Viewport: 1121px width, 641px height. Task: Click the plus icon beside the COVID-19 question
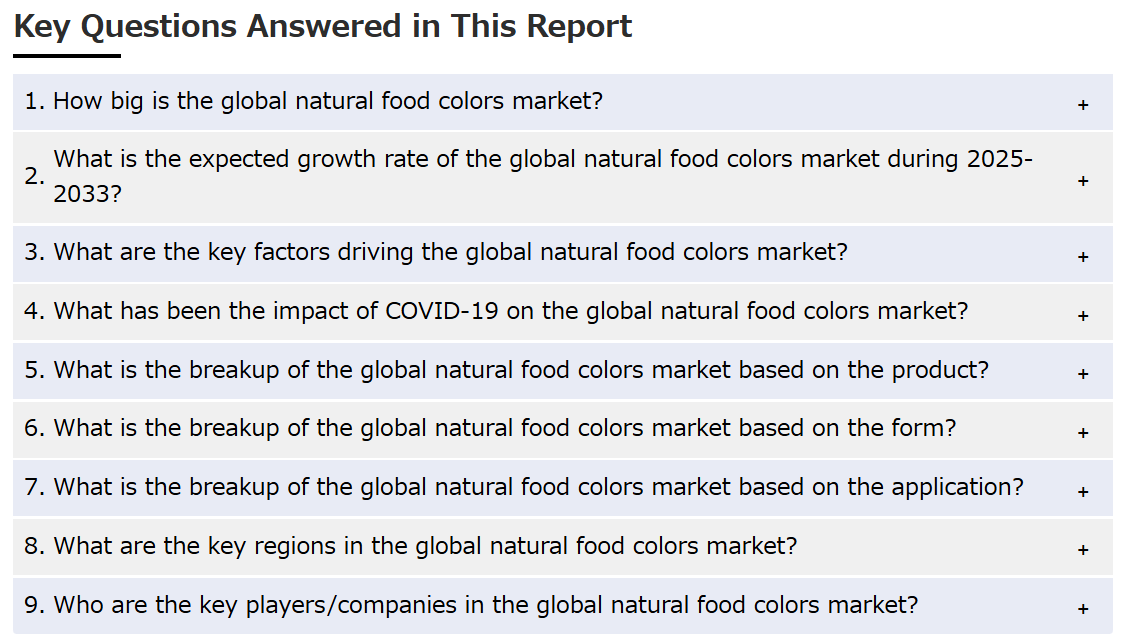point(1082,315)
